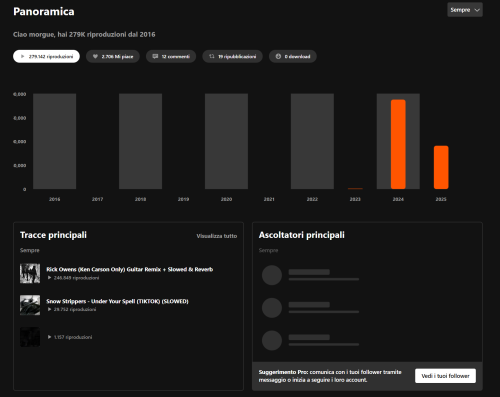Click the Sempre label under Tracce principali

(30, 250)
